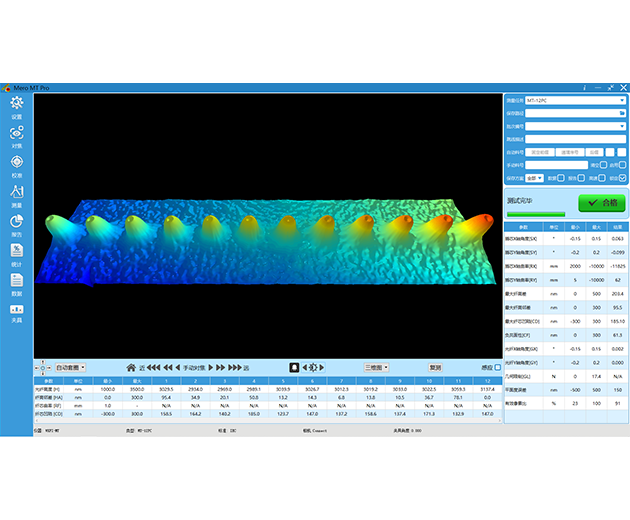Open the 全部 save scheme dropdown
Screen dimensions: 630x520
(x=534, y=178)
